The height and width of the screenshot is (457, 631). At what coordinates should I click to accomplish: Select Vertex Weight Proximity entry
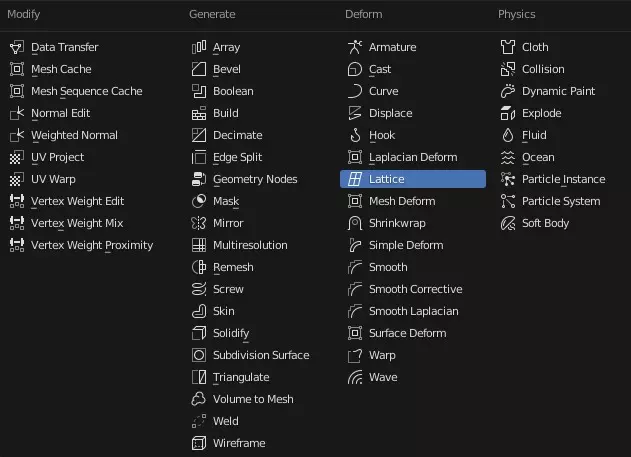(82, 245)
